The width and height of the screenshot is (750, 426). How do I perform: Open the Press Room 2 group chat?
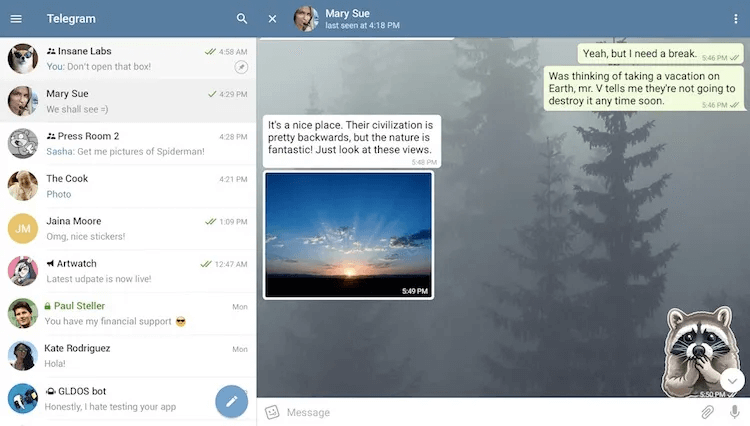click(x=128, y=143)
